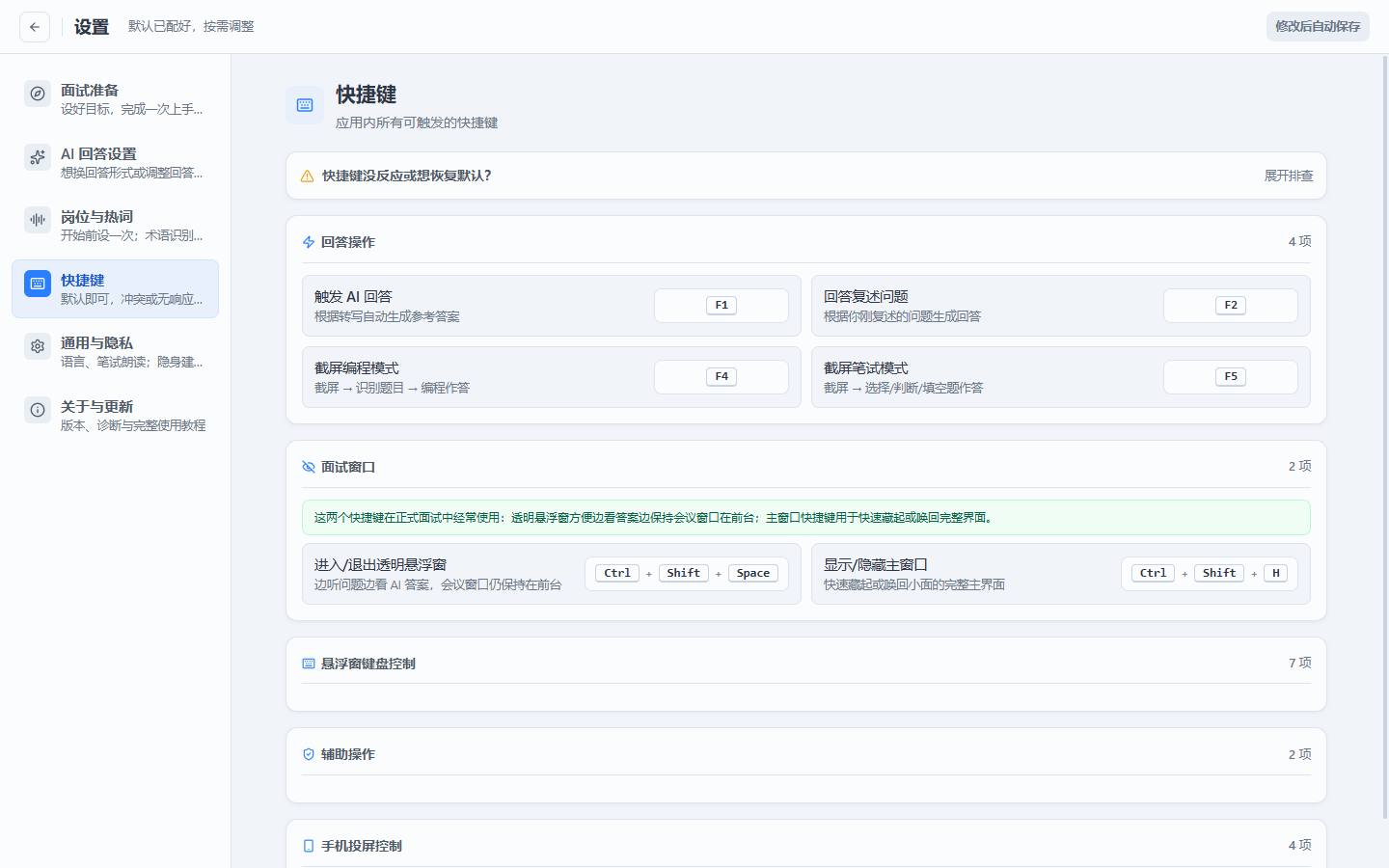Click the compass icon beside 面试准备
The width and height of the screenshot is (1389, 868).
pos(38,94)
